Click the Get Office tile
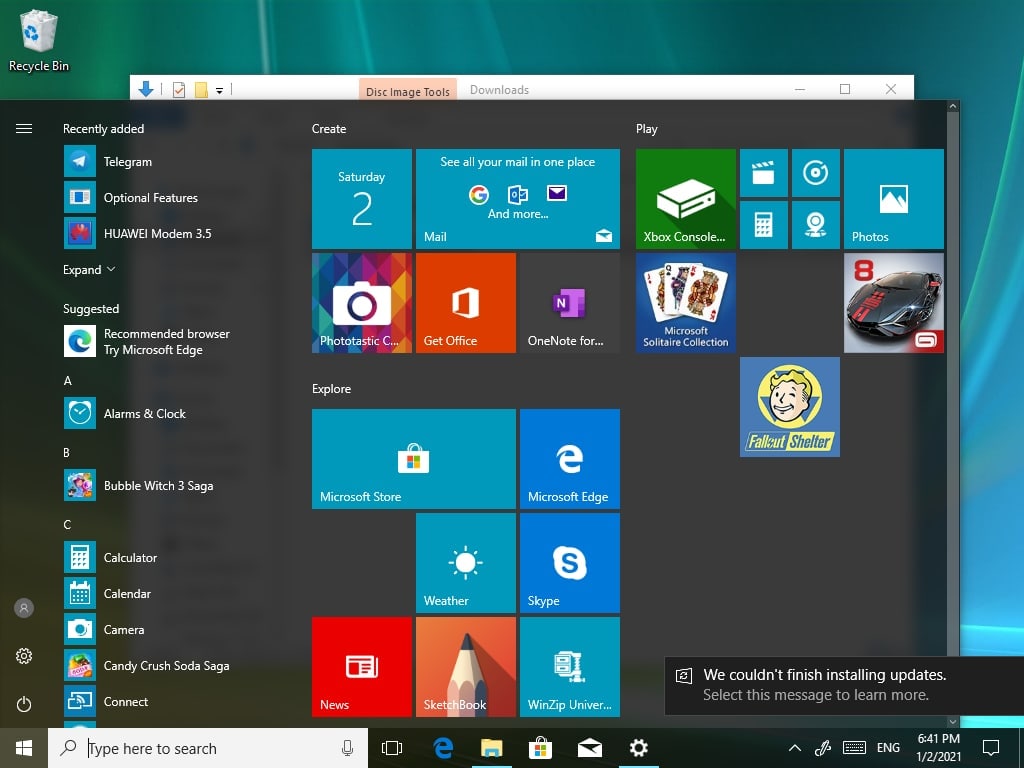1024x768 pixels. point(466,303)
